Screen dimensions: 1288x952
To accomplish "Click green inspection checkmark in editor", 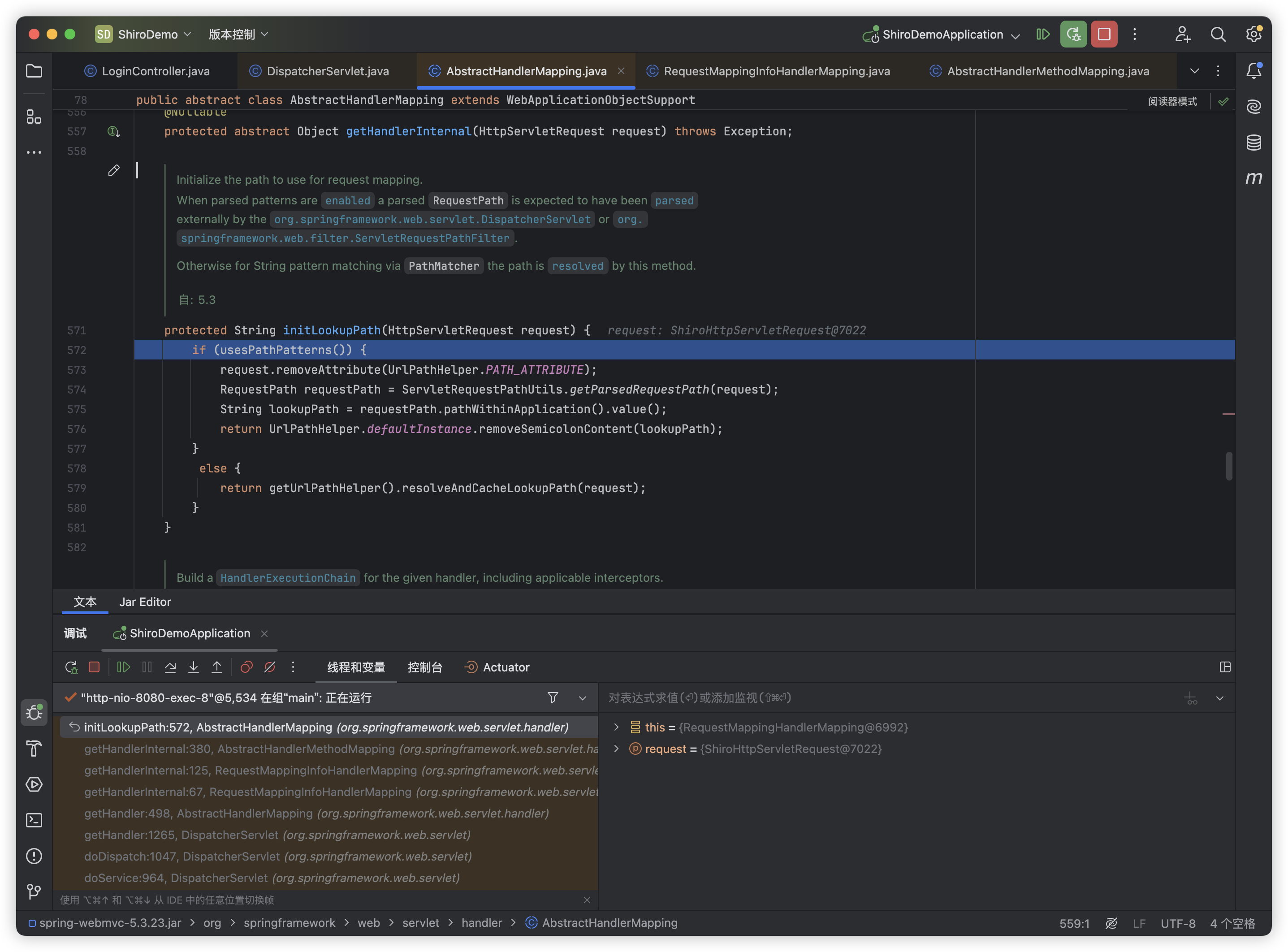I will [1223, 101].
